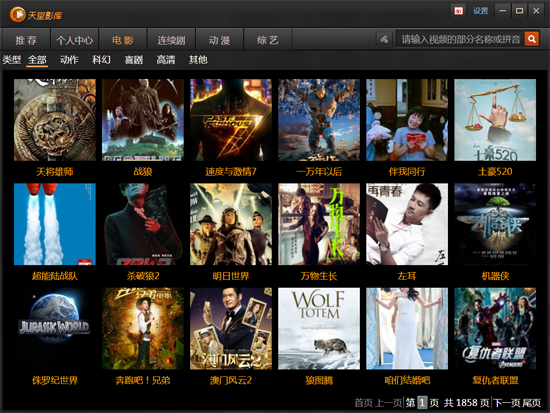Click the page number box showing 1

[x=422, y=402]
